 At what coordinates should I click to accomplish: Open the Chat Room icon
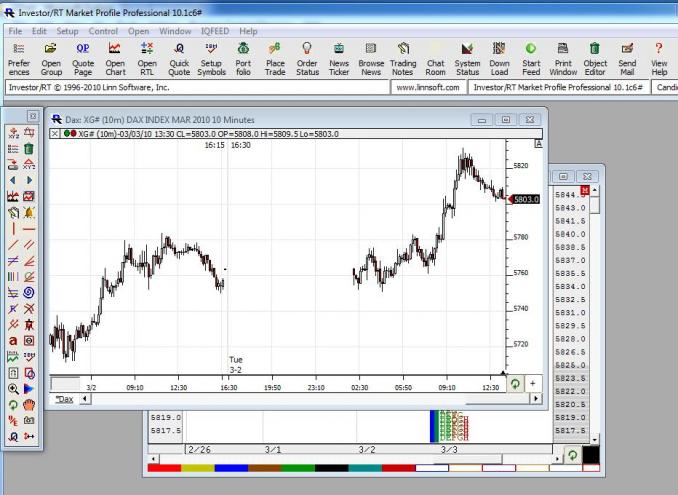(x=435, y=59)
